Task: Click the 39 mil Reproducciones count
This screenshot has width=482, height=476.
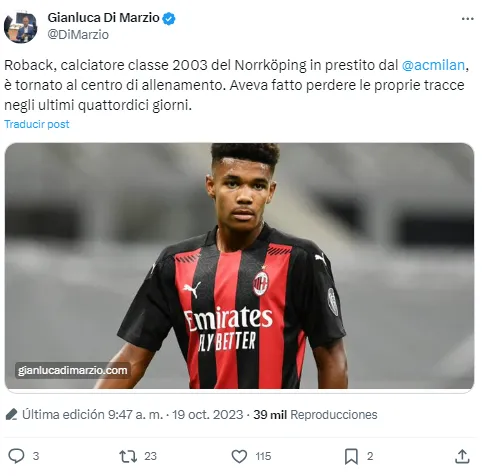Action: pyautogui.click(x=315, y=415)
